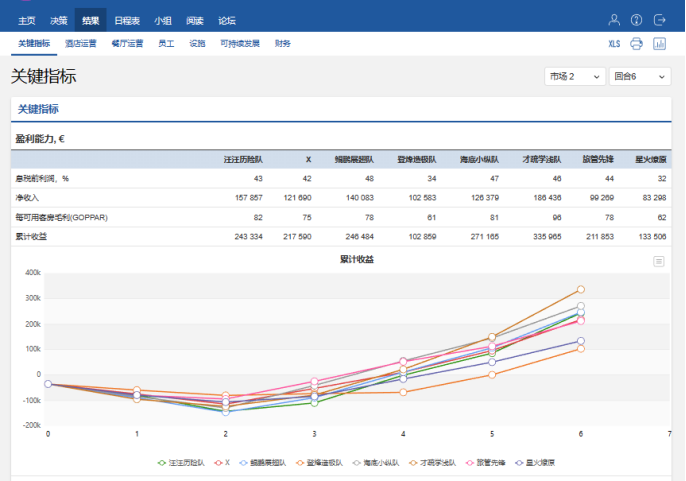
Task: Click the 才疏学浅队 column header
Action: (542, 159)
